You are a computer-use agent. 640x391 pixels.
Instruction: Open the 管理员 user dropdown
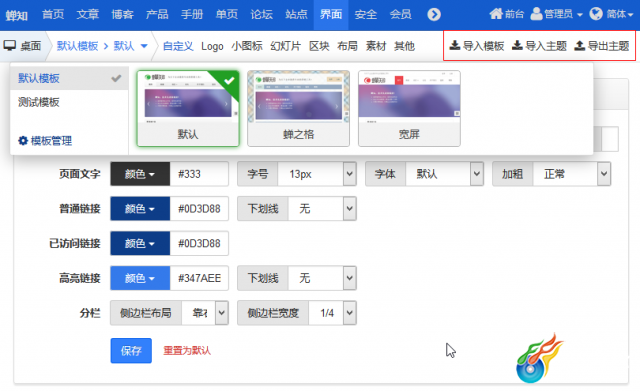tap(556, 14)
